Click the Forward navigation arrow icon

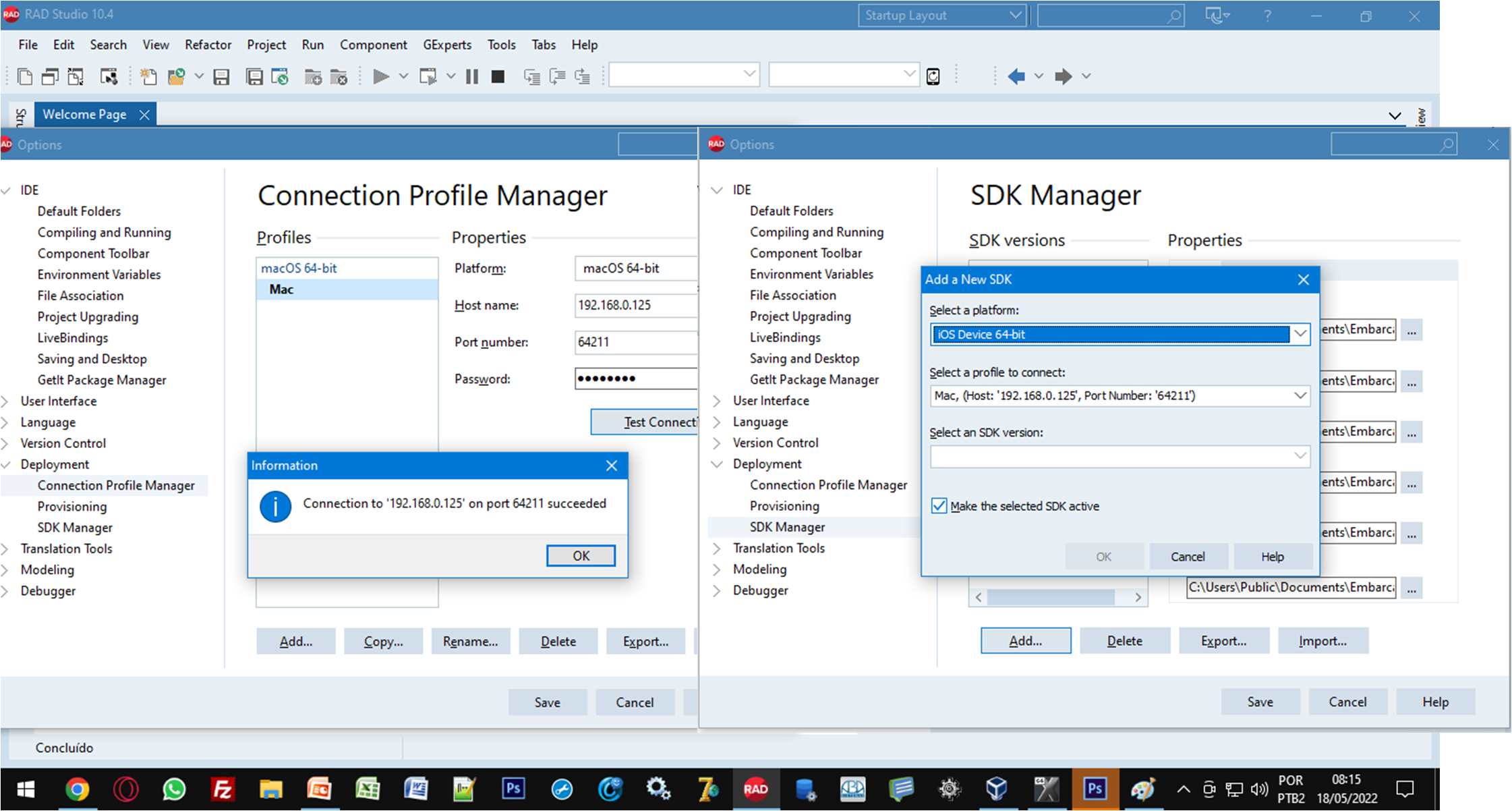1064,76
